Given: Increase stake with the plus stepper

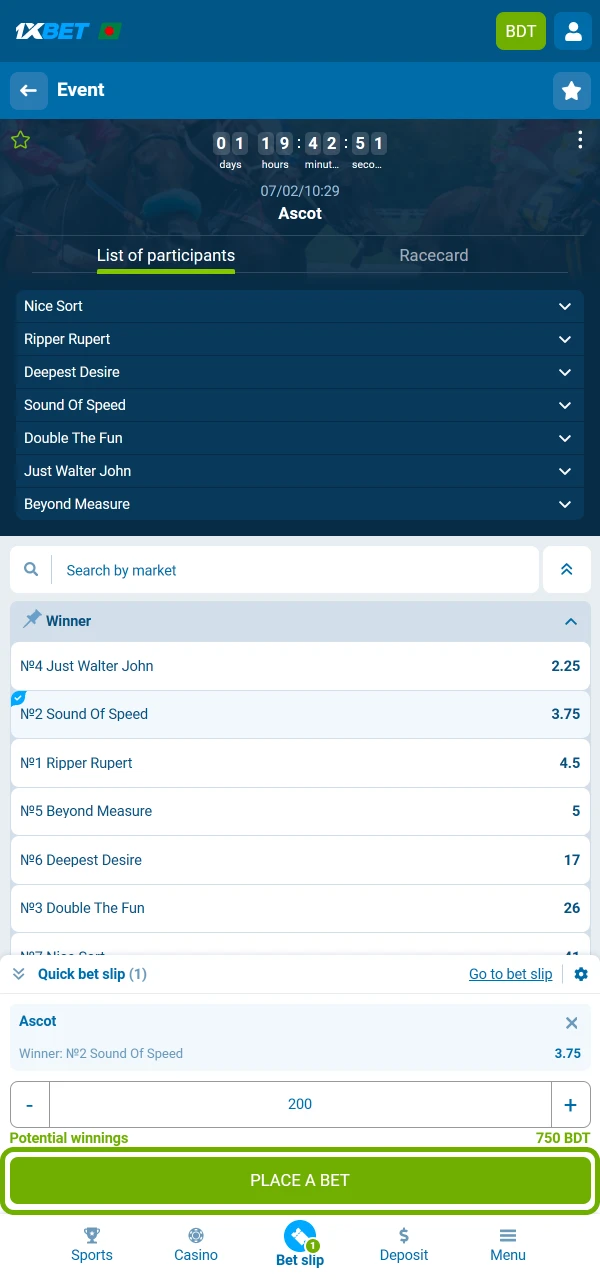Looking at the screenshot, I should [x=571, y=1105].
